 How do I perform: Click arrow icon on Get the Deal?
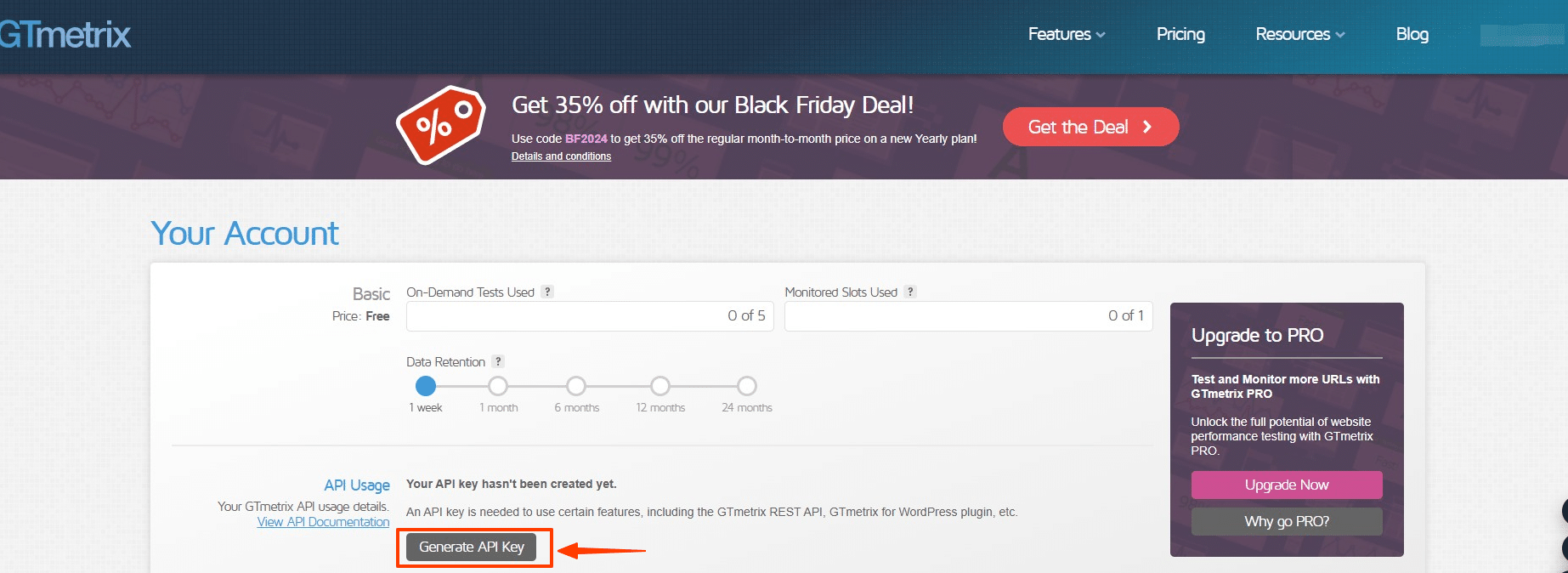(1147, 127)
